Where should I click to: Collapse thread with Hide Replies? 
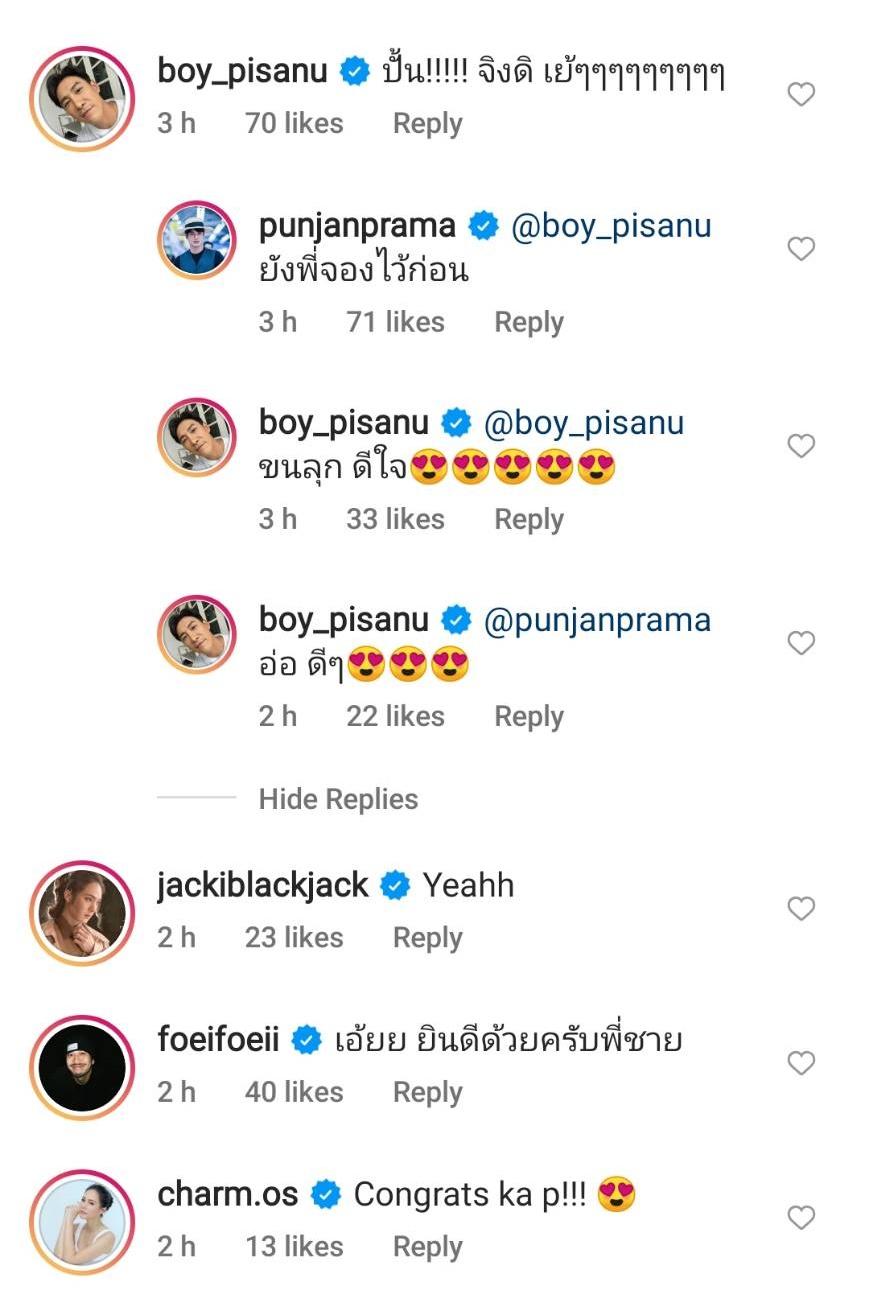click(x=338, y=799)
